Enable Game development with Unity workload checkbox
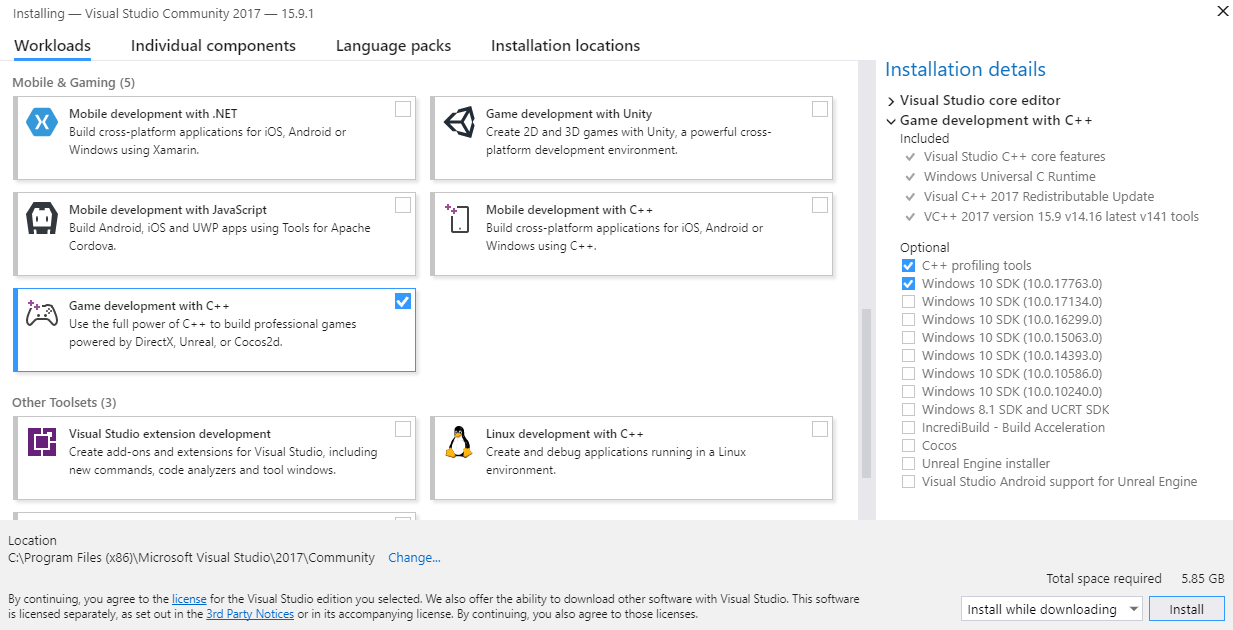1233x630 pixels. 820,109
